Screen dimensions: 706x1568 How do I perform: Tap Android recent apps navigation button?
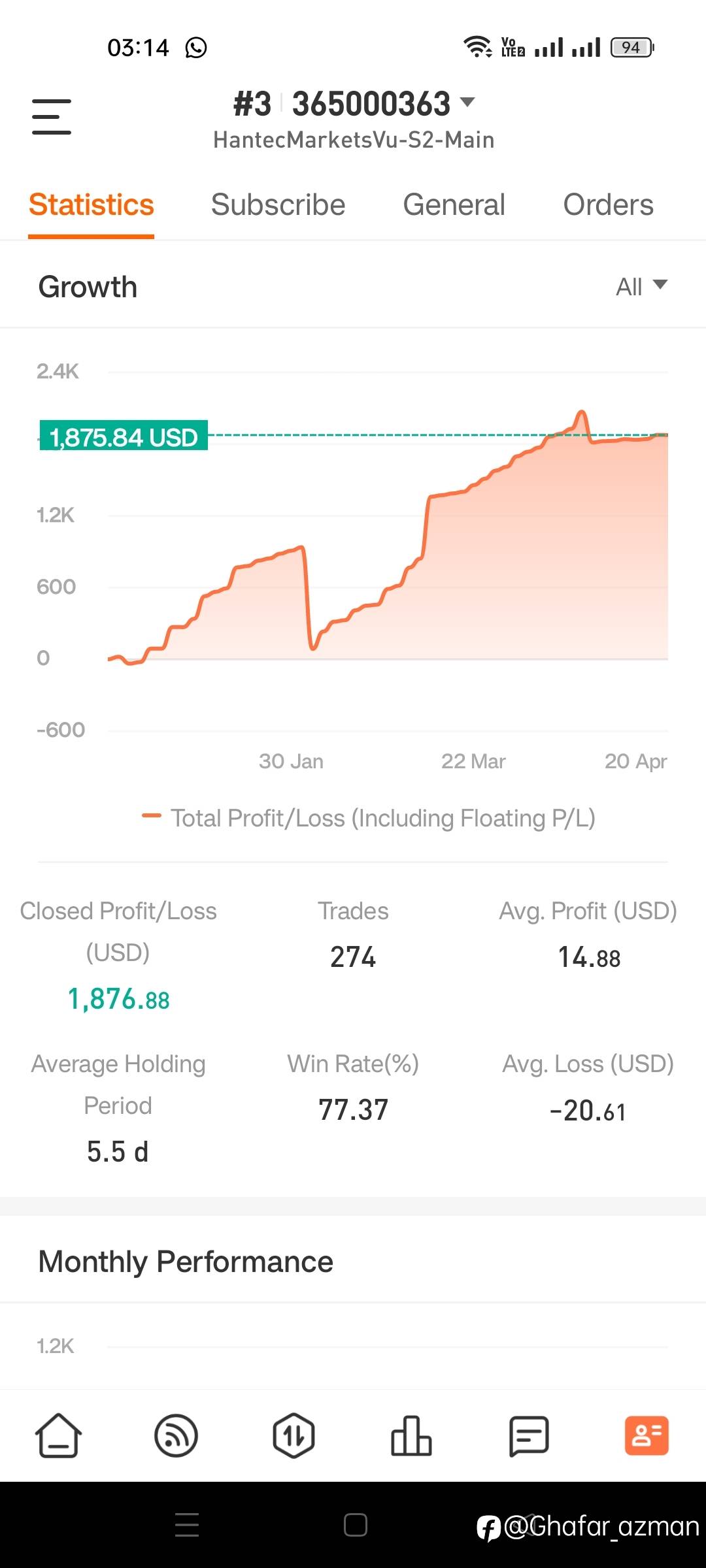pyautogui.click(x=187, y=1525)
